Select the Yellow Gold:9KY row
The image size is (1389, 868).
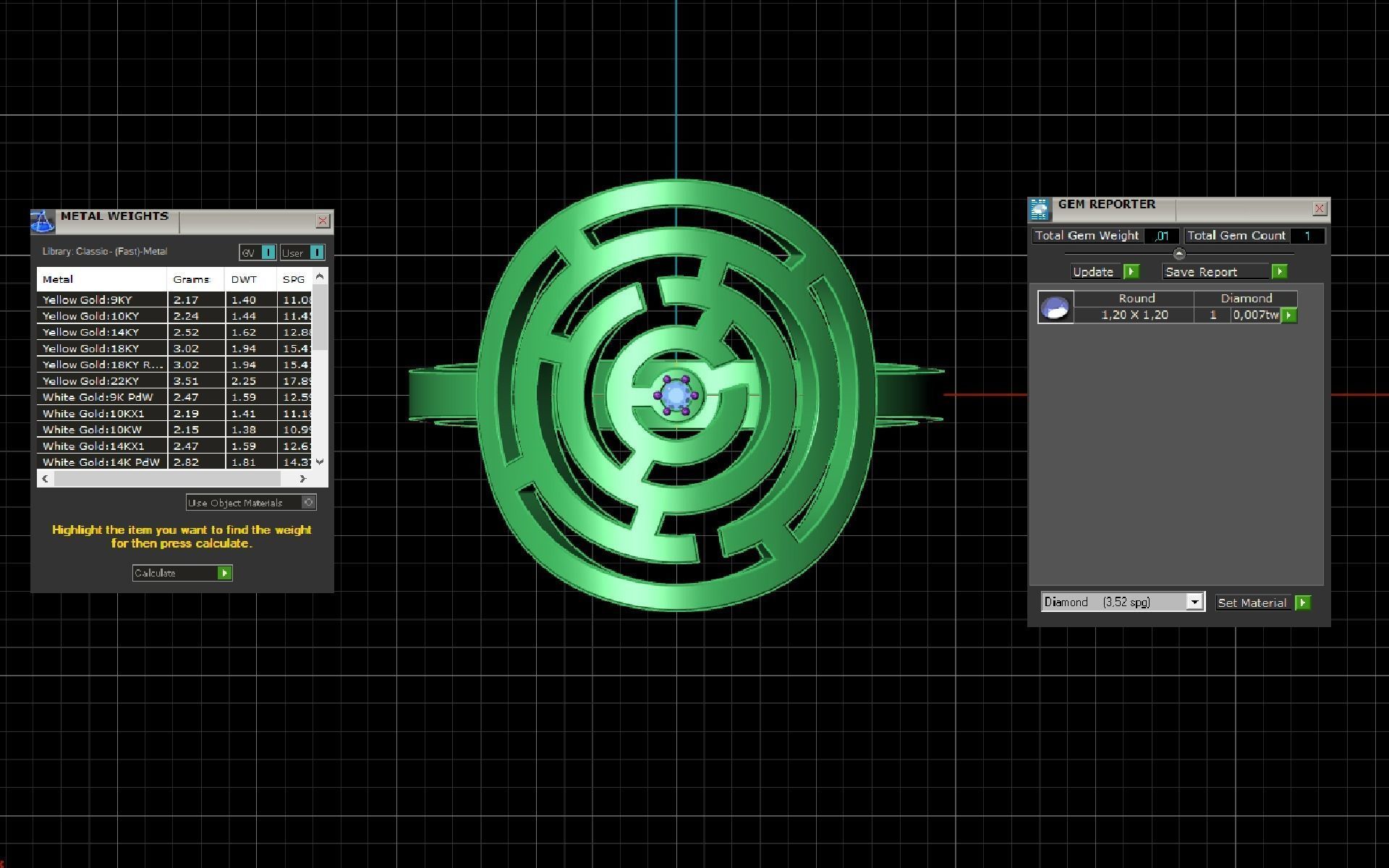click(175, 299)
